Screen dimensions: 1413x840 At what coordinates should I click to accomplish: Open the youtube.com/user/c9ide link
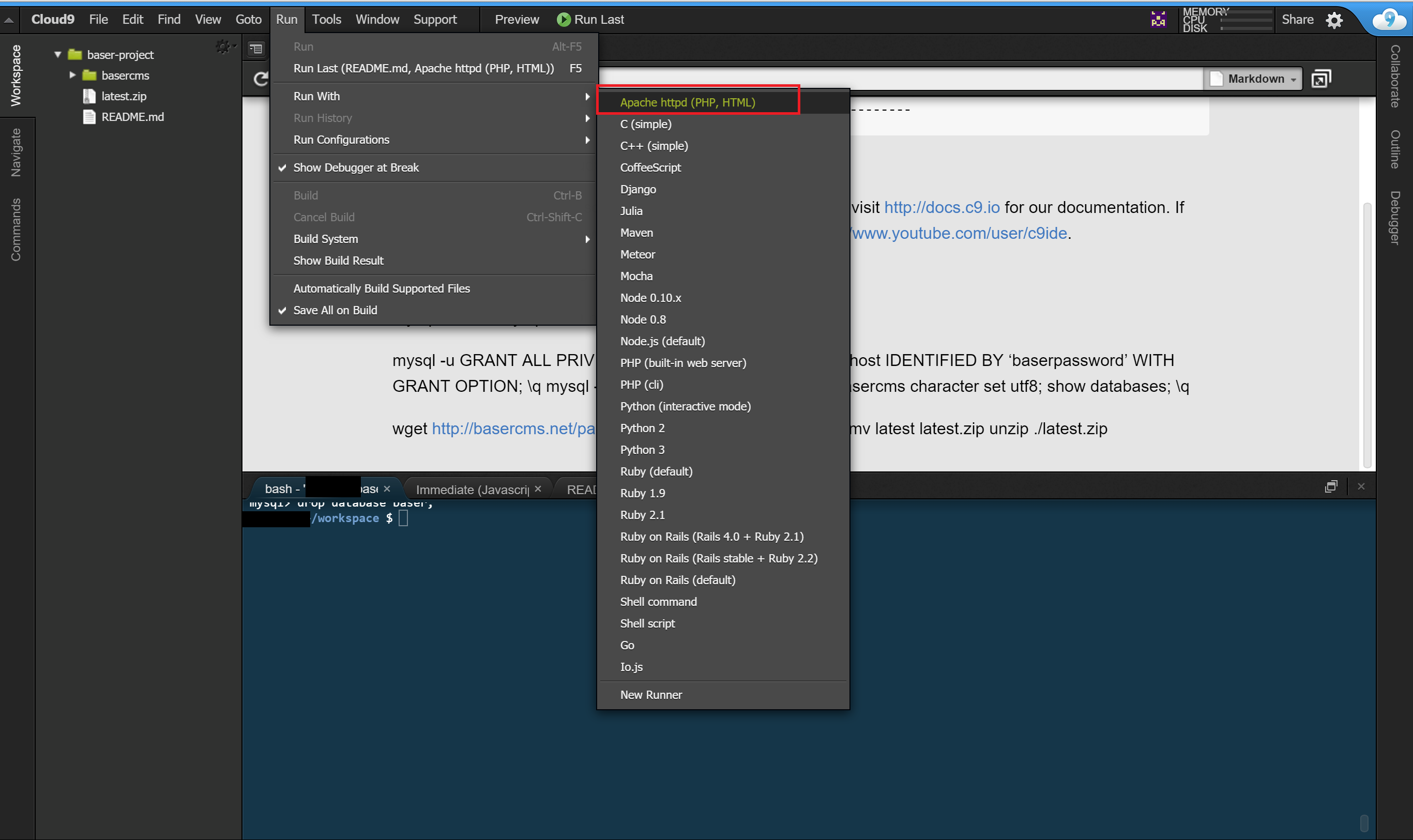coord(960,233)
